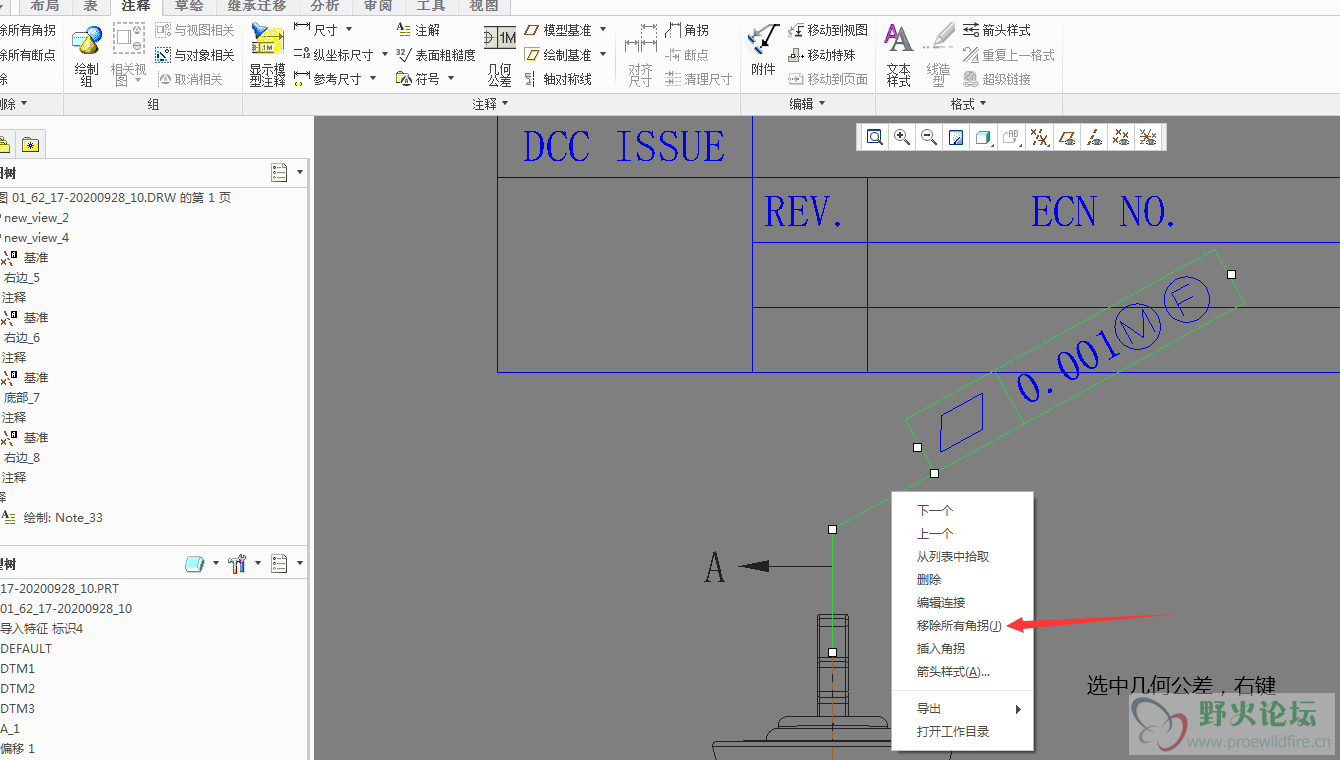
Task: Expand the 模型基准 dropdown arrow
Action: [603, 30]
